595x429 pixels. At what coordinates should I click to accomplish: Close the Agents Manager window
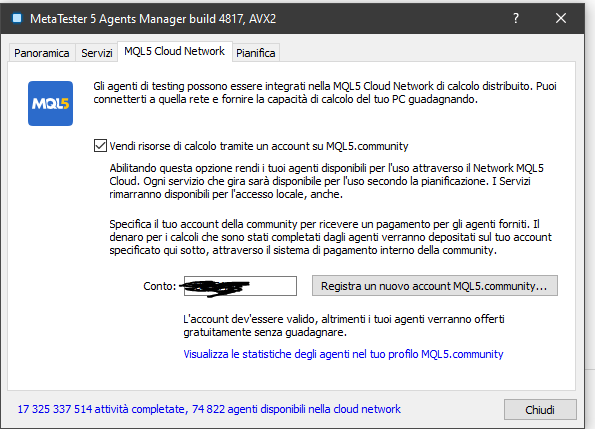coord(561,18)
